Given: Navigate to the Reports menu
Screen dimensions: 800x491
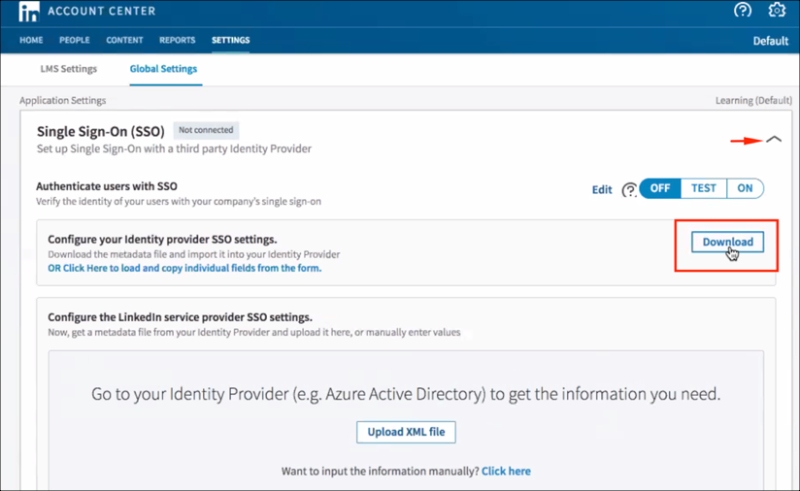Looking at the screenshot, I should coord(177,40).
